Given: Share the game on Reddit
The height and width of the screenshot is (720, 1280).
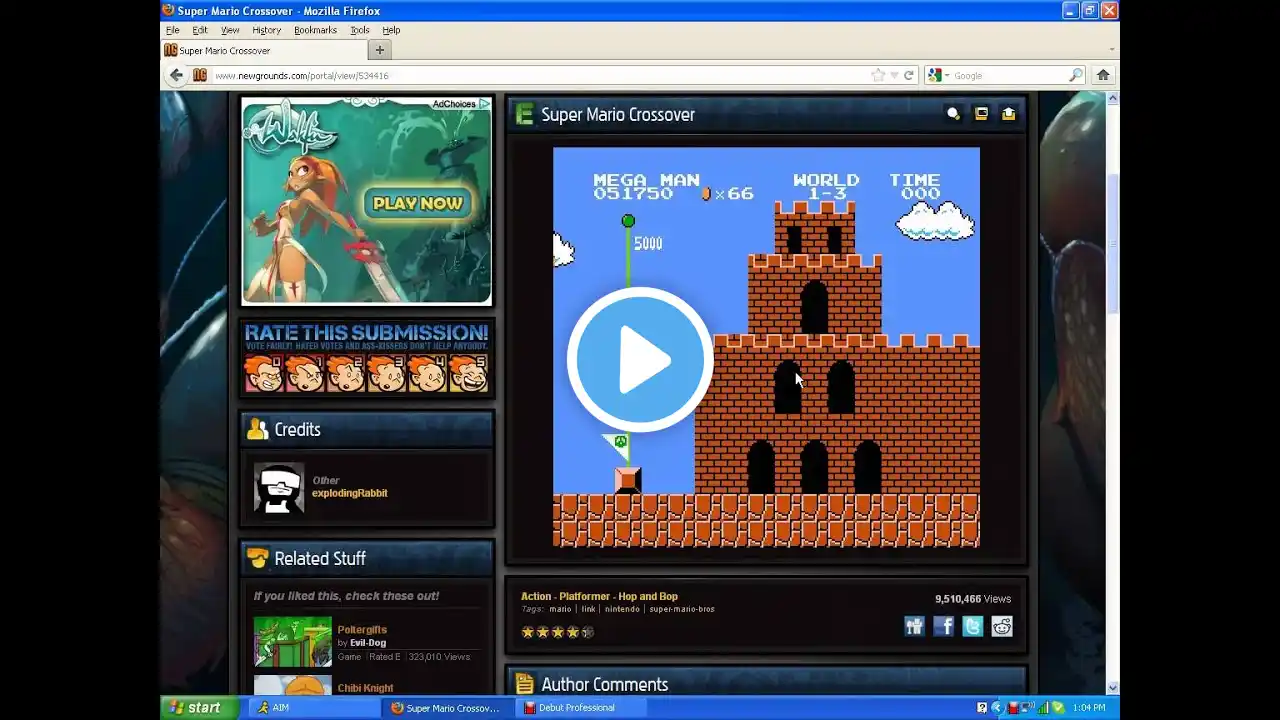Looking at the screenshot, I should pos(1002,626).
